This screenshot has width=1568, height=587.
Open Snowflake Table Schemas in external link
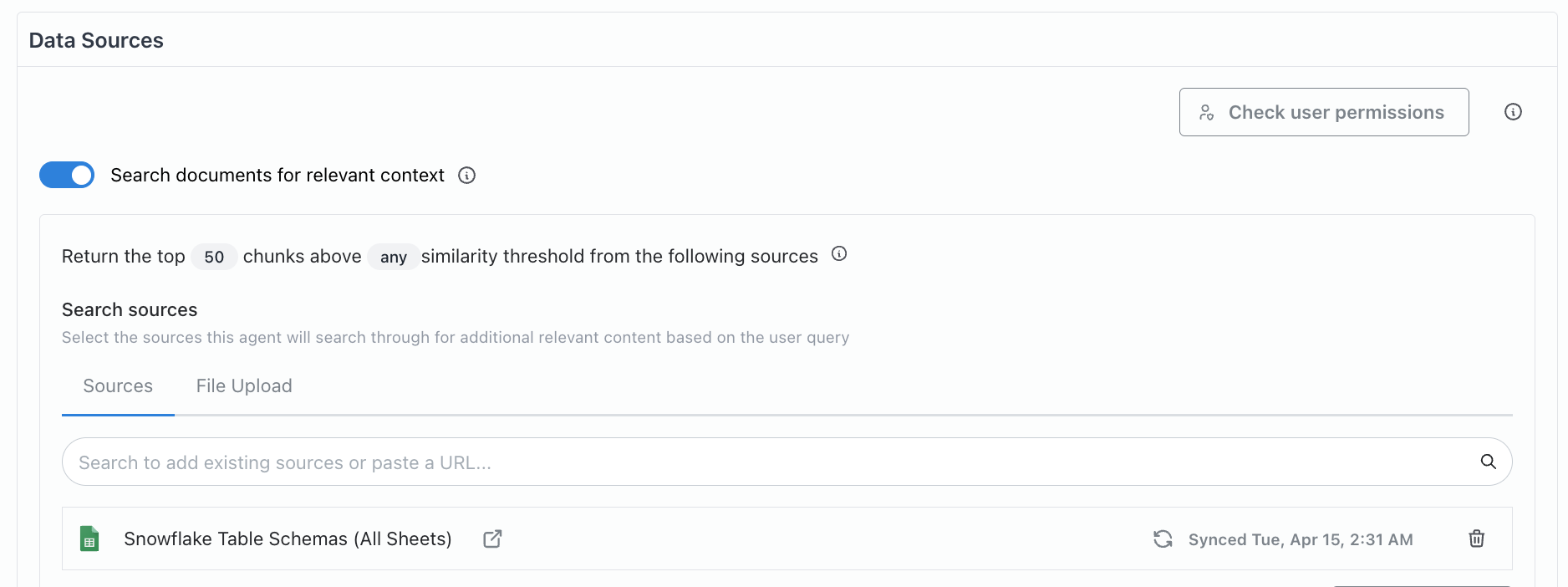[492, 539]
